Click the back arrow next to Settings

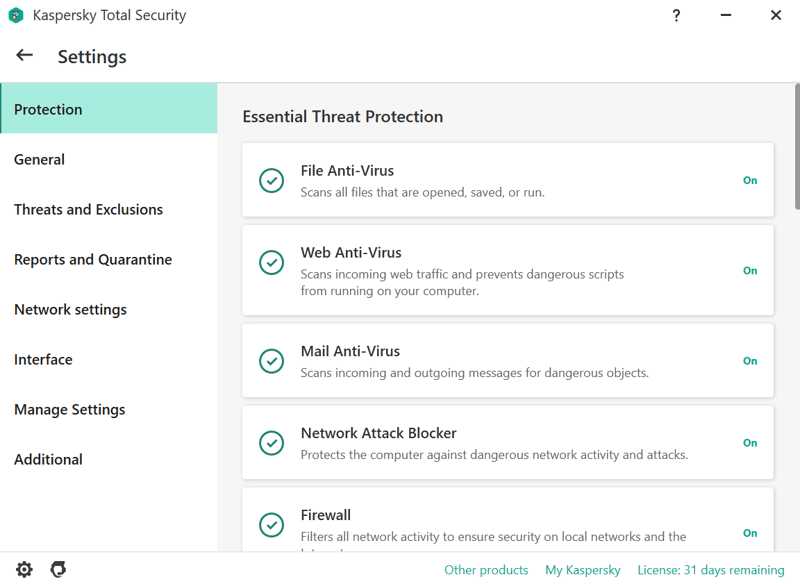click(x=24, y=55)
